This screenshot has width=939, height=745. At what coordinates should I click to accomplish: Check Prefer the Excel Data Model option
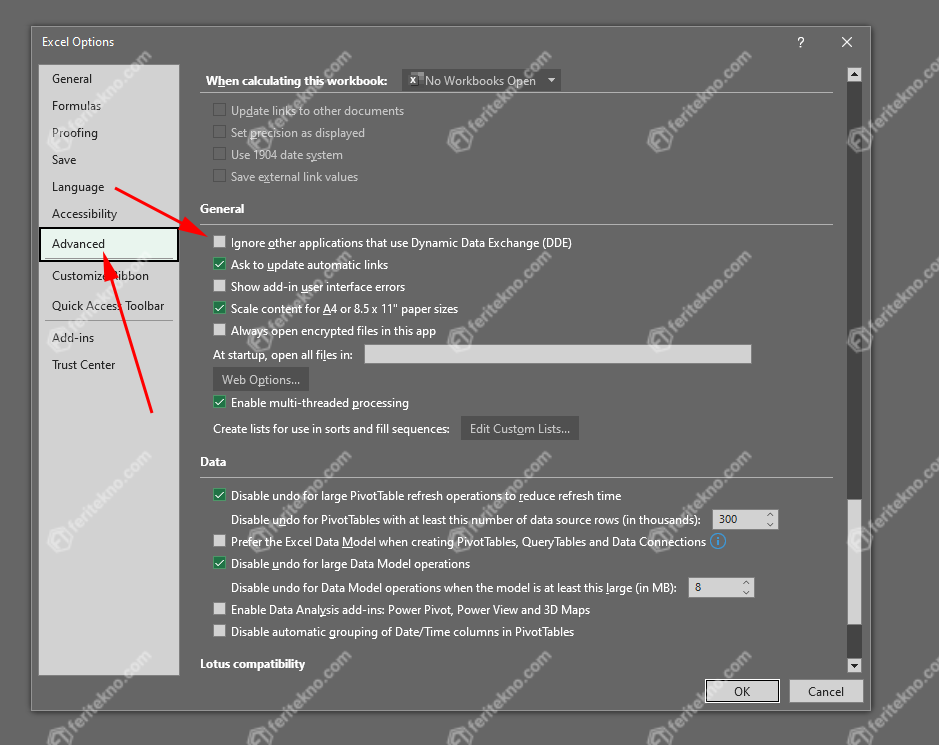(220, 541)
